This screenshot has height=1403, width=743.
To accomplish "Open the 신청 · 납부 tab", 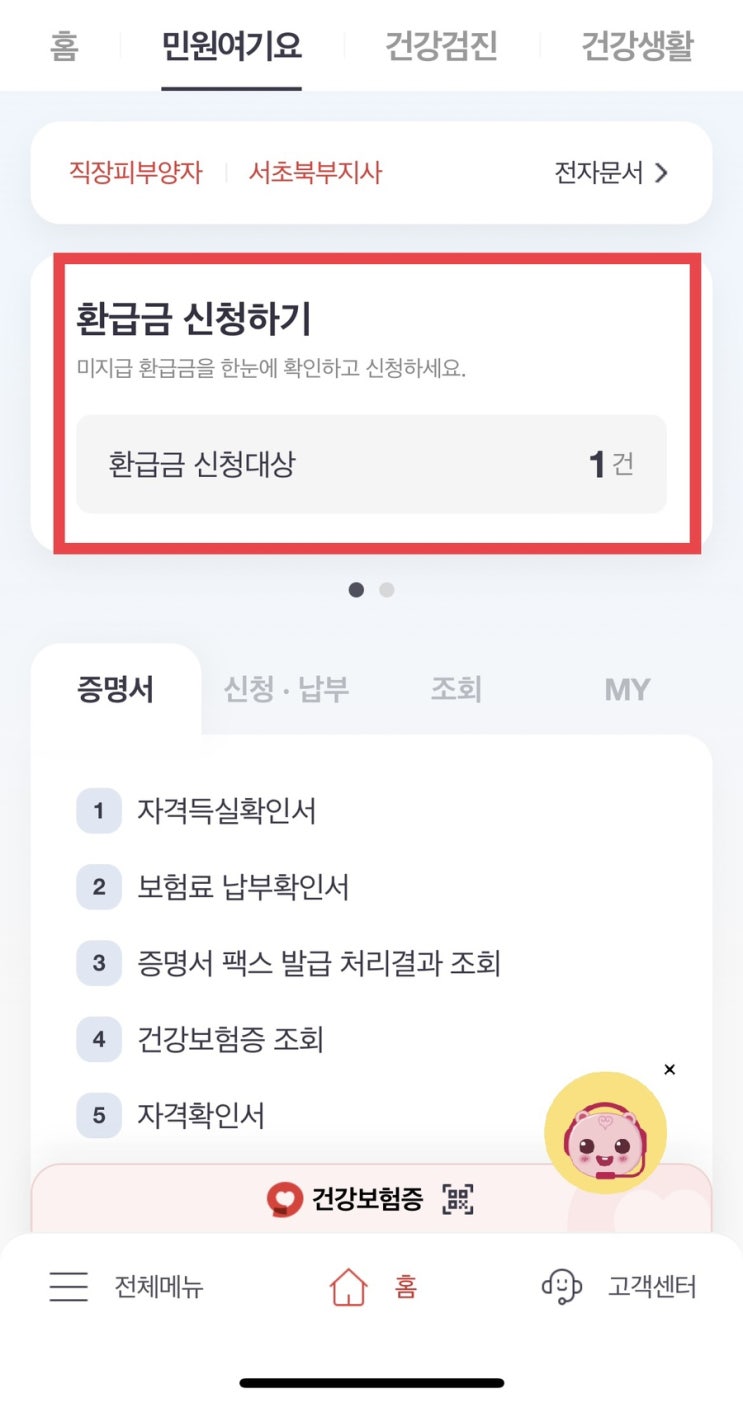I will (286, 689).
